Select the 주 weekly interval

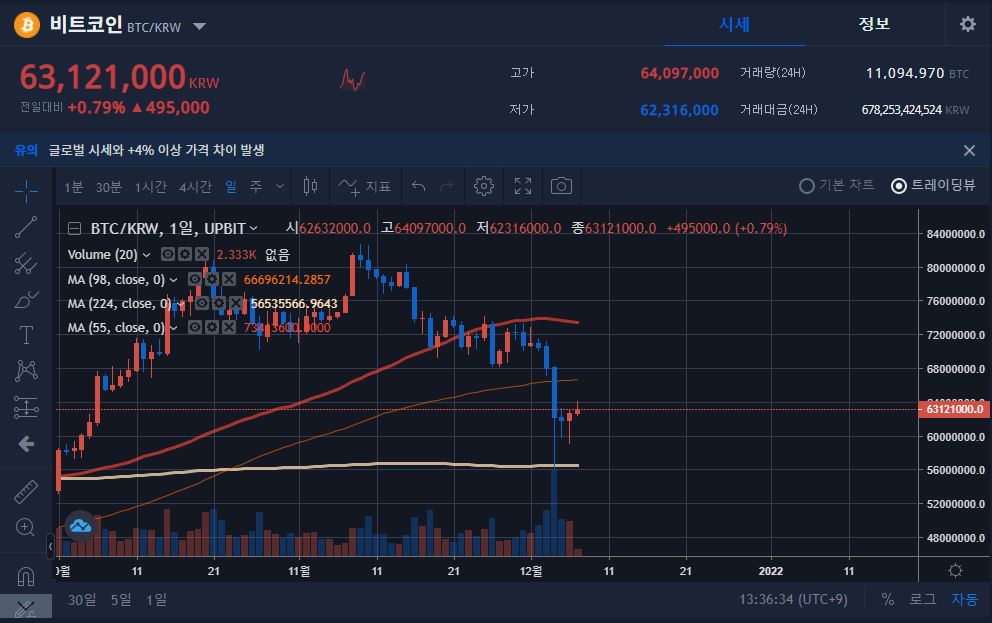click(256, 187)
